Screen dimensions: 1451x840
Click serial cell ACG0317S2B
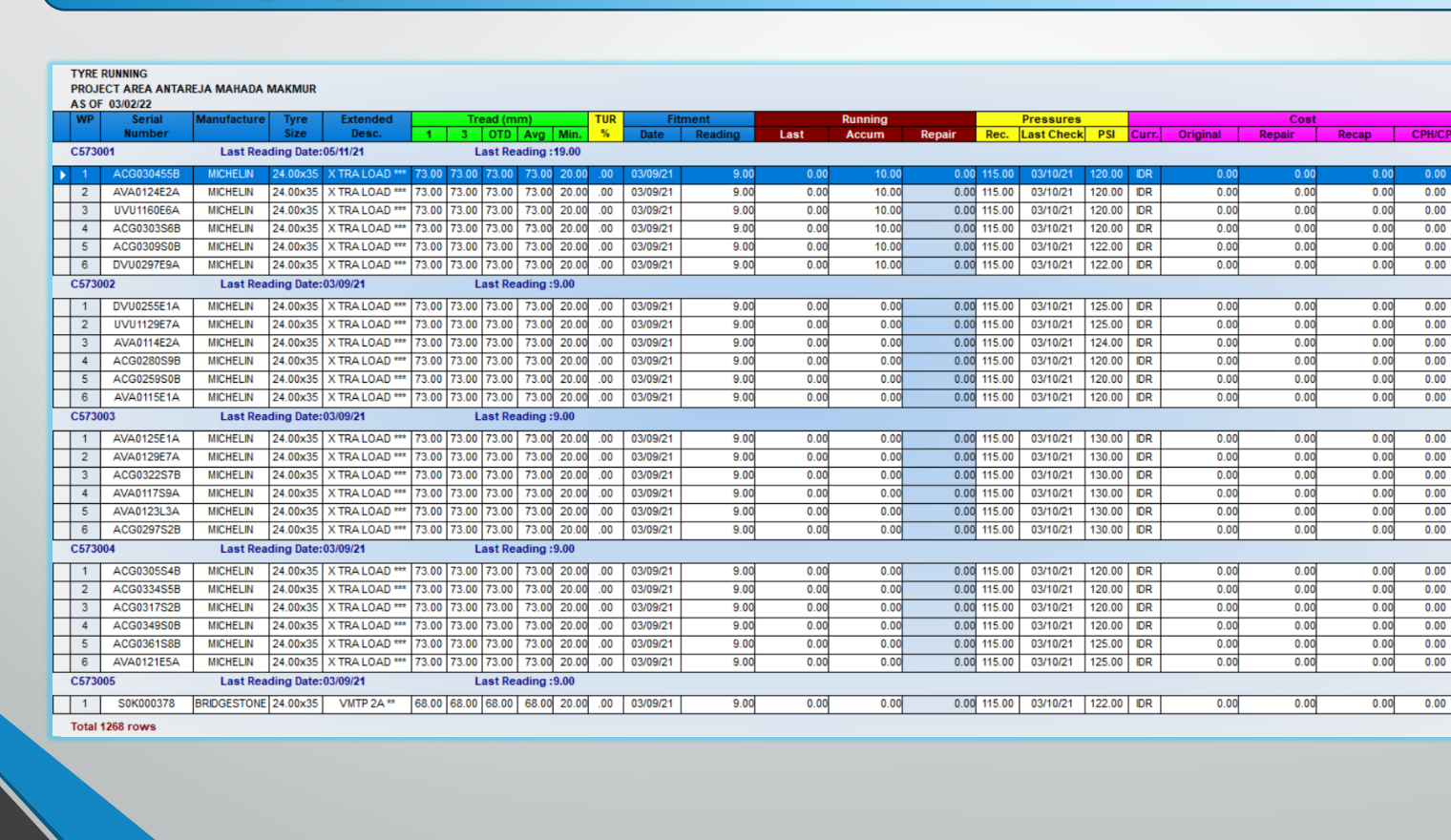(x=146, y=608)
